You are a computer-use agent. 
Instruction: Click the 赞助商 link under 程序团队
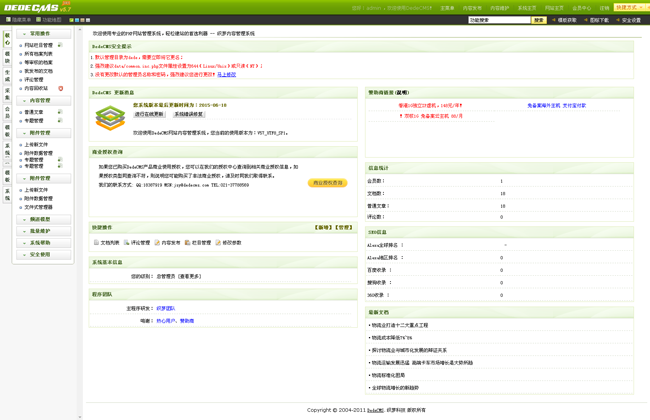[x=187, y=321]
